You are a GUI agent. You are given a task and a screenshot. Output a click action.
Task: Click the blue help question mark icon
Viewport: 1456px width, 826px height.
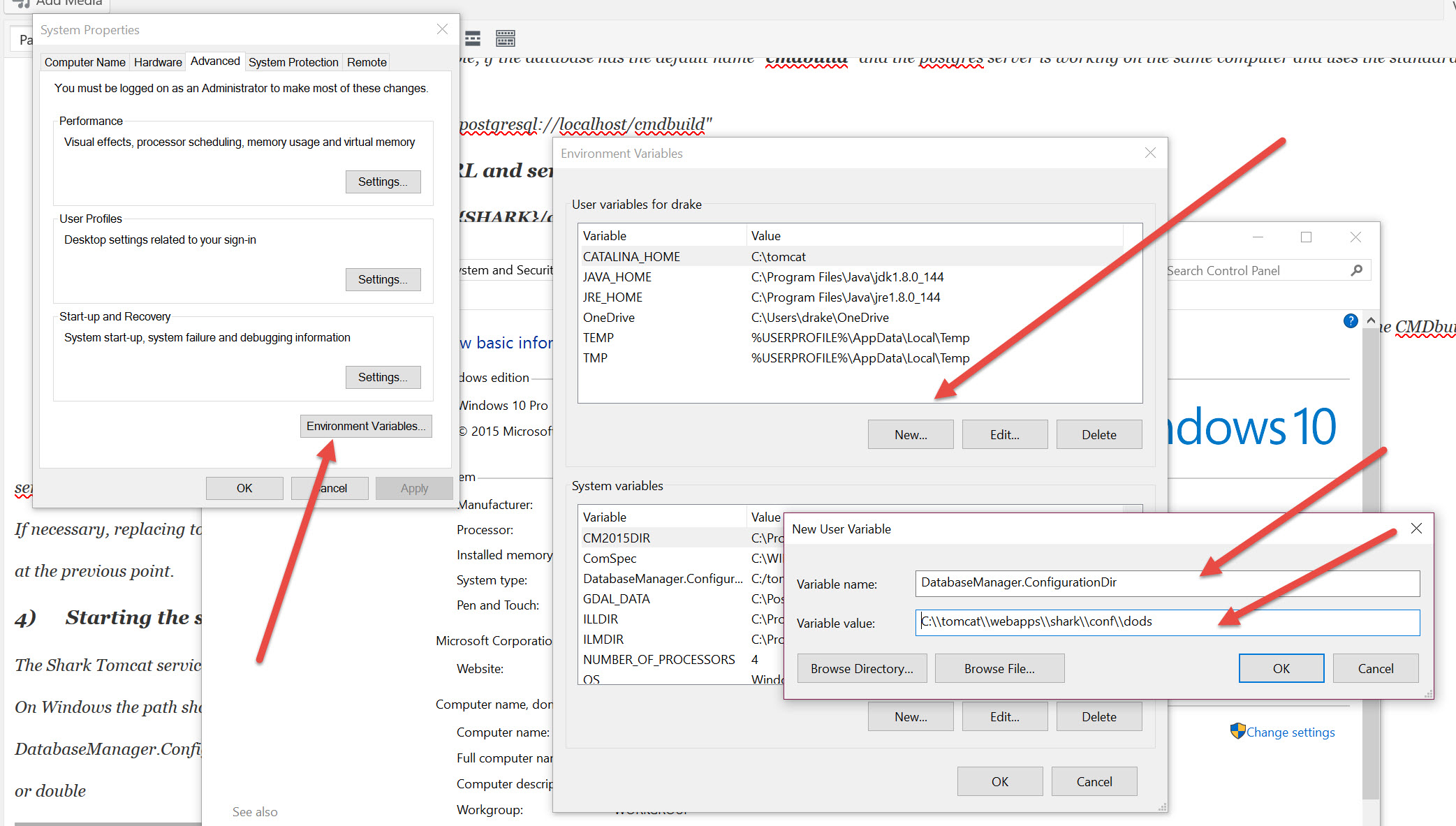tap(1351, 320)
